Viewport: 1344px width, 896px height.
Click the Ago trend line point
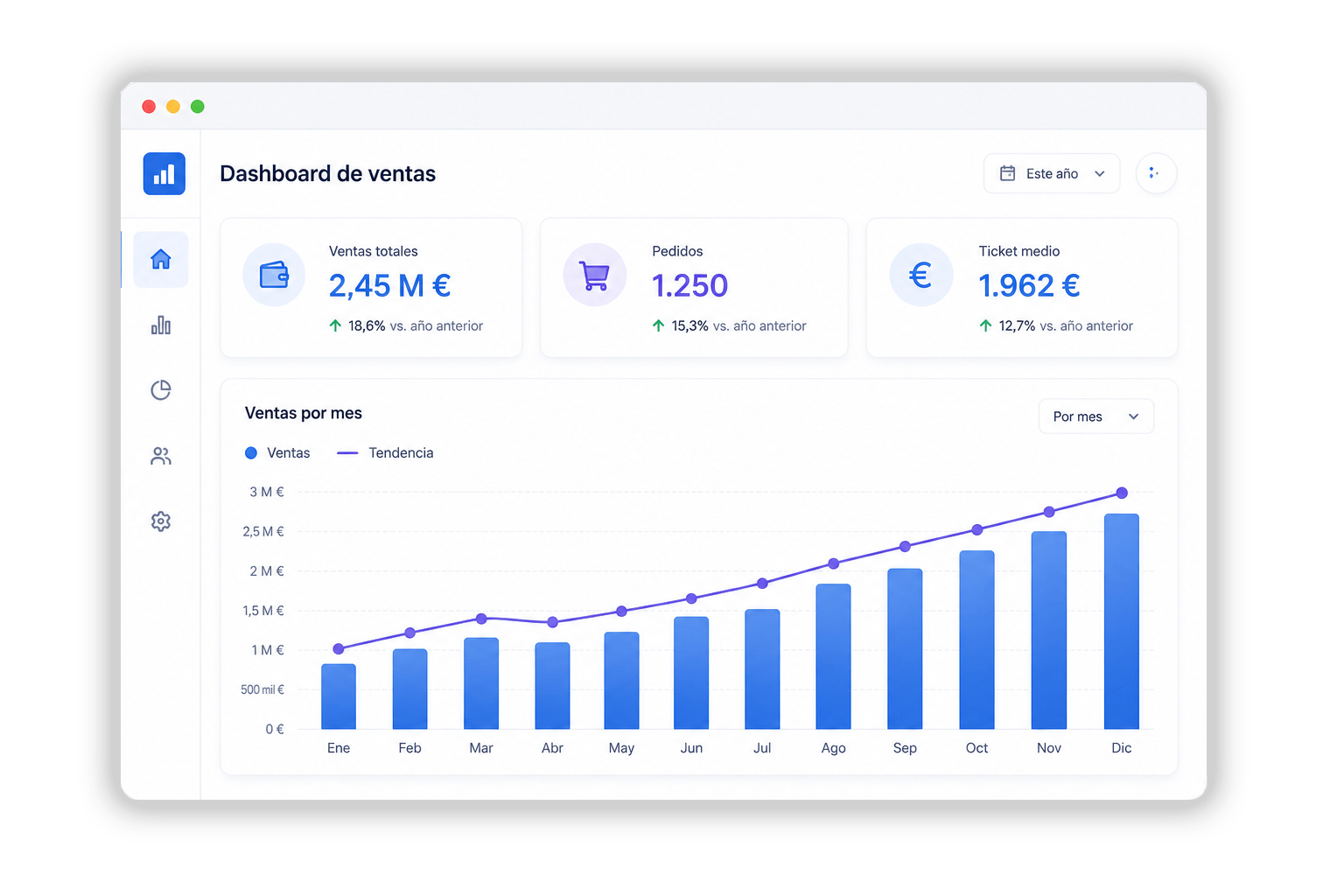(x=834, y=563)
